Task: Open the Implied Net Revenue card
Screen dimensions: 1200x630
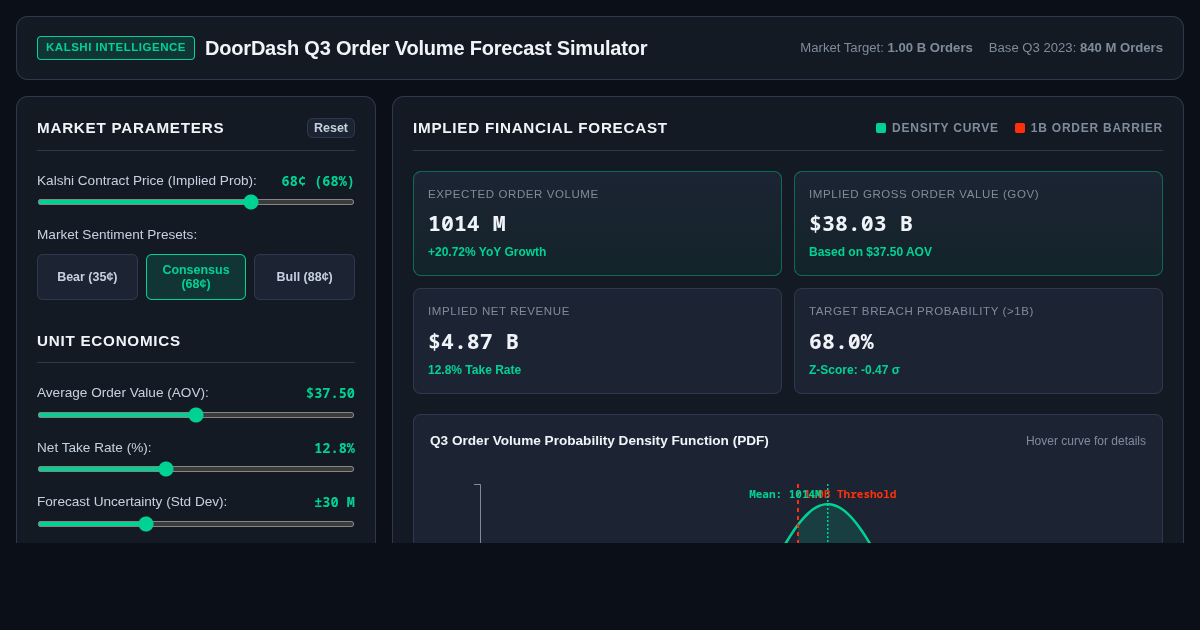Action: pyautogui.click(x=597, y=341)
